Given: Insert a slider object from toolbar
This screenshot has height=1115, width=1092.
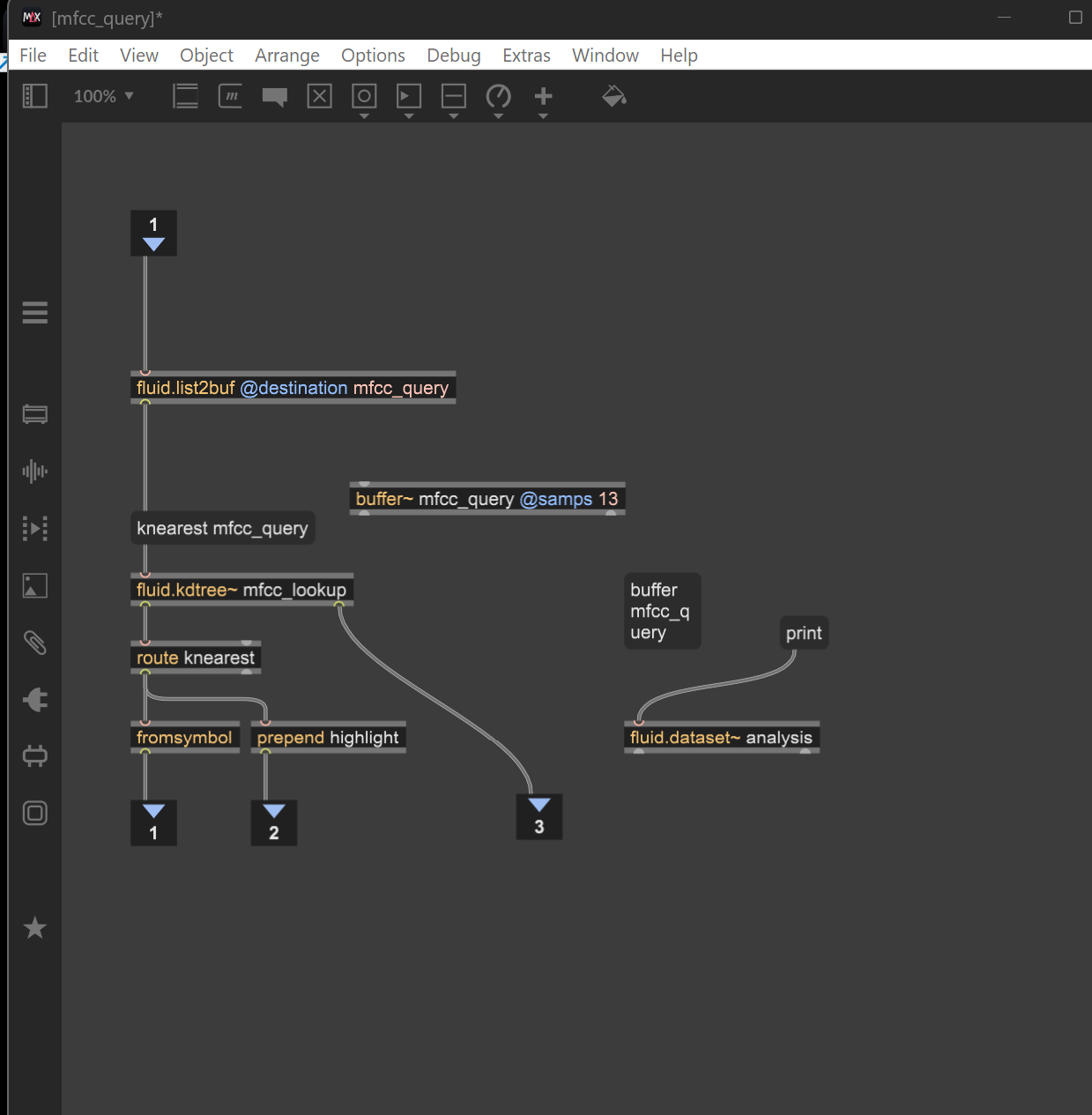Looking at the screenshot, I should [454, 96].
